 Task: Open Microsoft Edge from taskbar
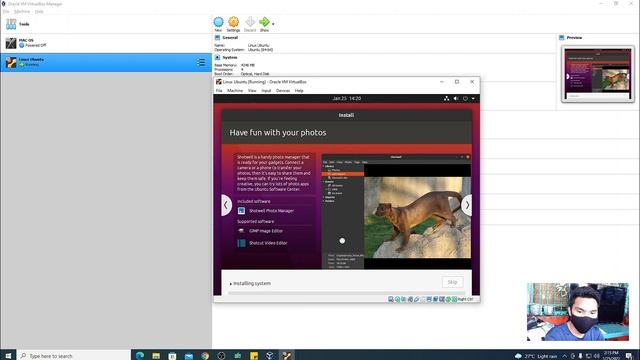pyautogui.click(x=140, y=356)
